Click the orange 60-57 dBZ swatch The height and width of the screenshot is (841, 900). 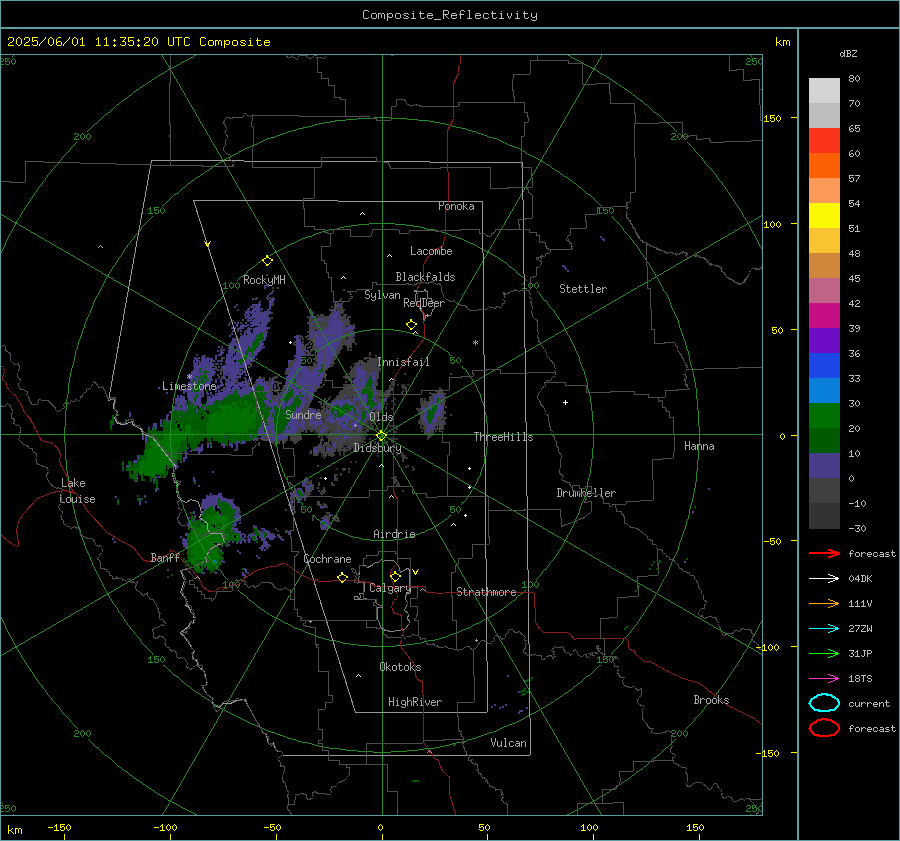tap(824, 166)
